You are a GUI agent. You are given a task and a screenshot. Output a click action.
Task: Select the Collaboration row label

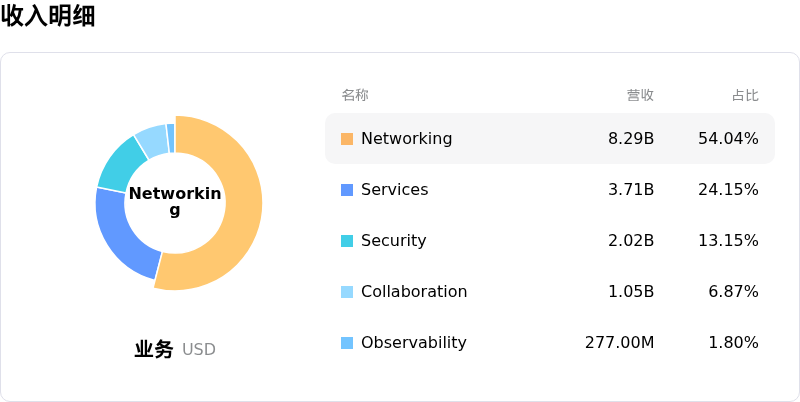coord(414,292)
